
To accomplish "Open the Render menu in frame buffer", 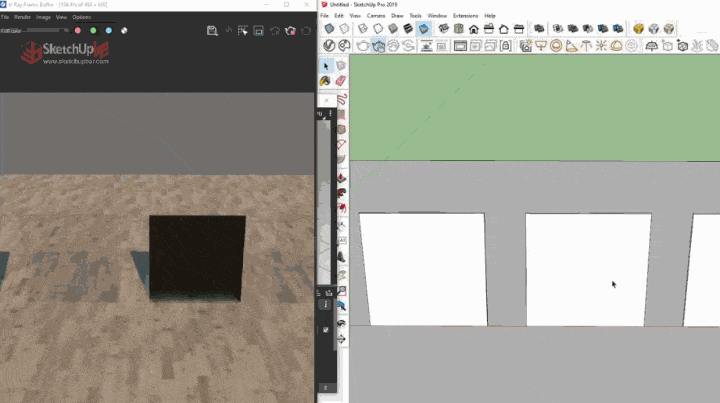I will [x=22, y=17].
